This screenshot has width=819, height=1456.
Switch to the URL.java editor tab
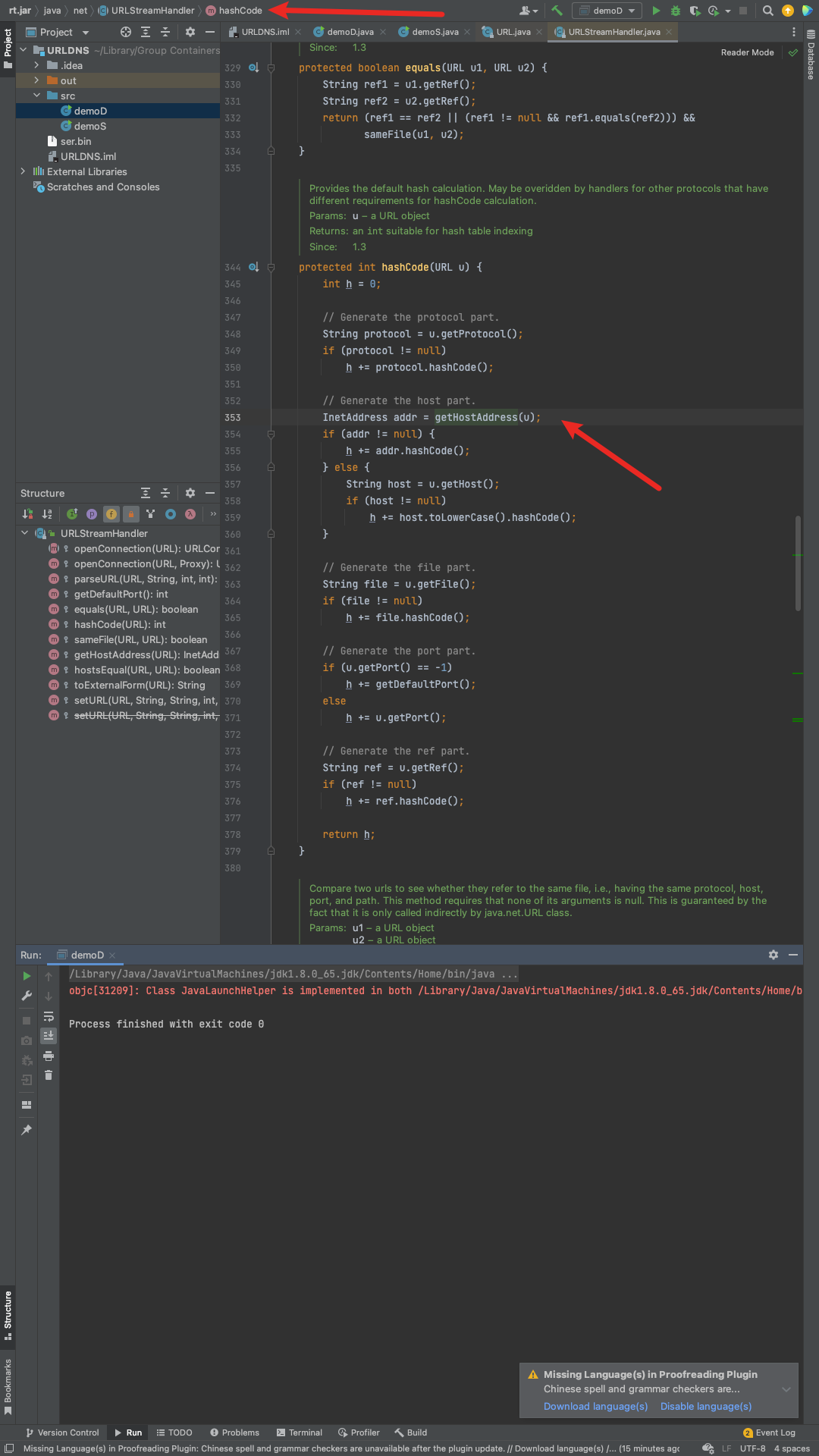pyautogui.click(x=513, y=32)
